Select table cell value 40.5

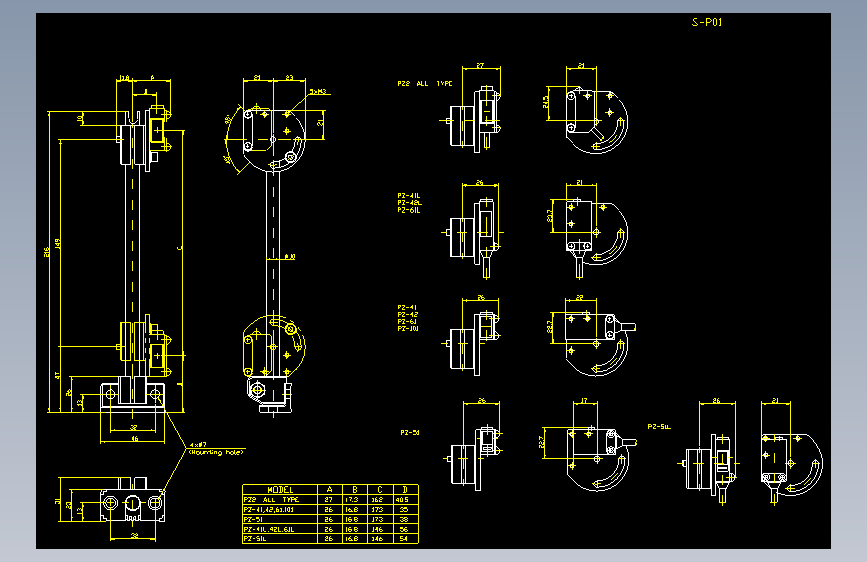(403, 499)
